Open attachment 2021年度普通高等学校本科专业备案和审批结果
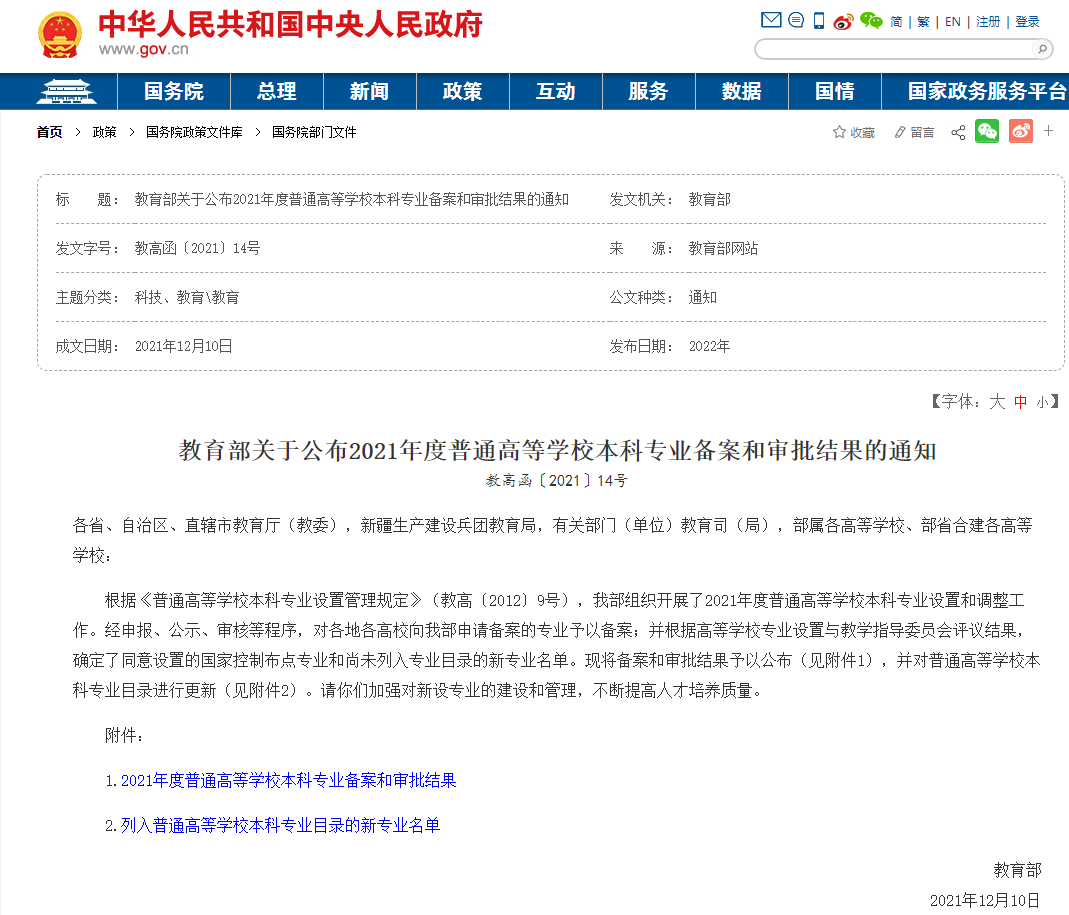Image resolution: width=1069 pixels, height=915 pixels. 288,780
